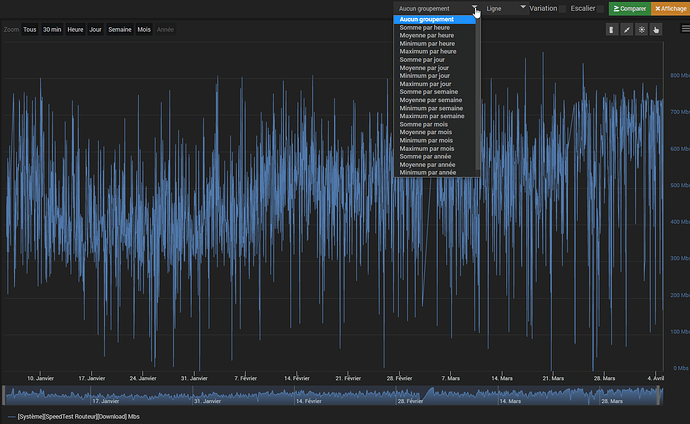Set zoom range to 30 min
Screen dimensions: 690x424
click(52, 30)
